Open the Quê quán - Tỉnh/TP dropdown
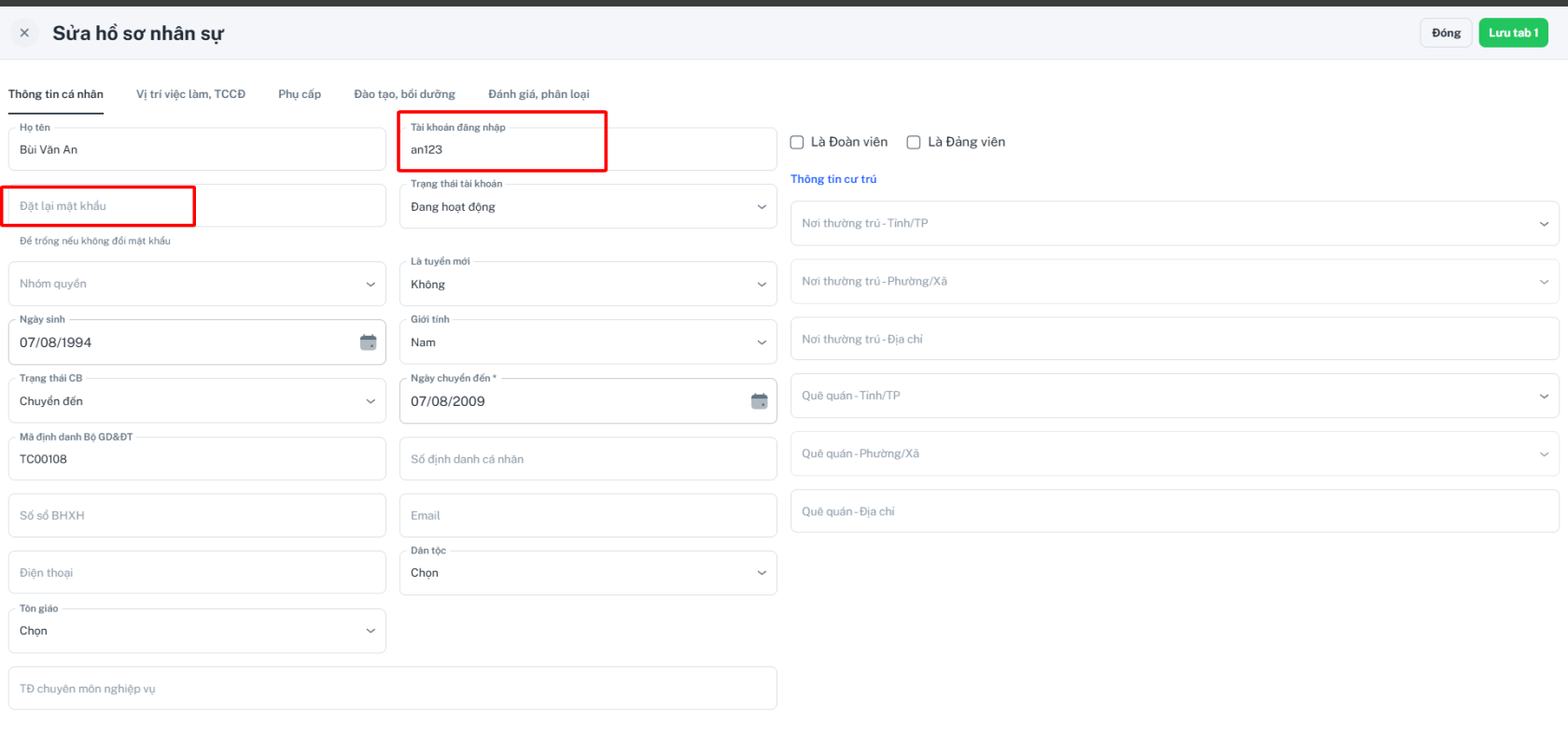1568x740 pixels. 1174,396
